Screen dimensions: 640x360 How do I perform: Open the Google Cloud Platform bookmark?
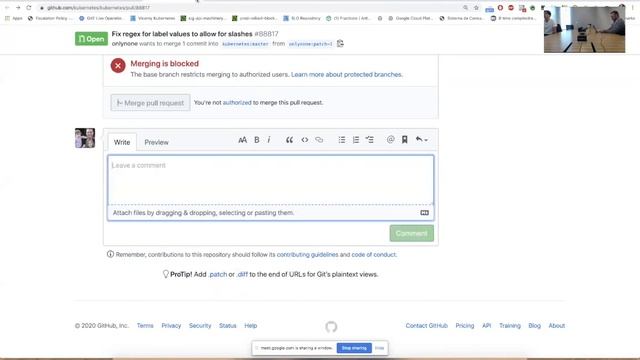[x=410, y=18]
